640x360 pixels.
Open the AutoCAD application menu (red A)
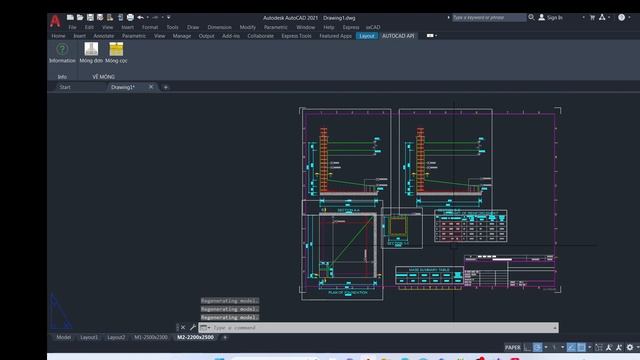pyautogui.click(x=55, y=20)
